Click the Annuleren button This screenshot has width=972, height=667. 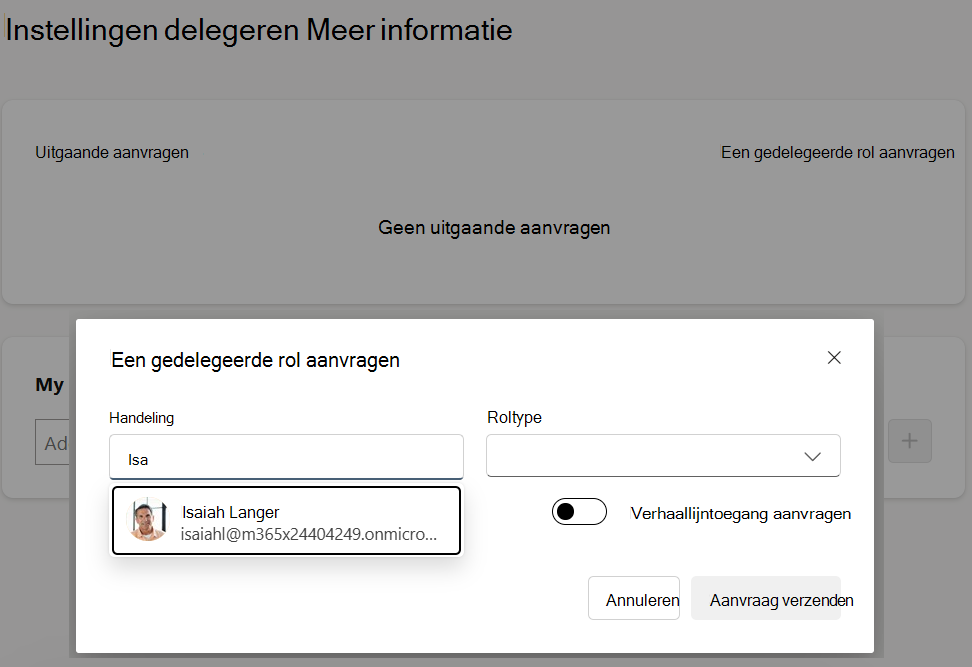point(634,598)
